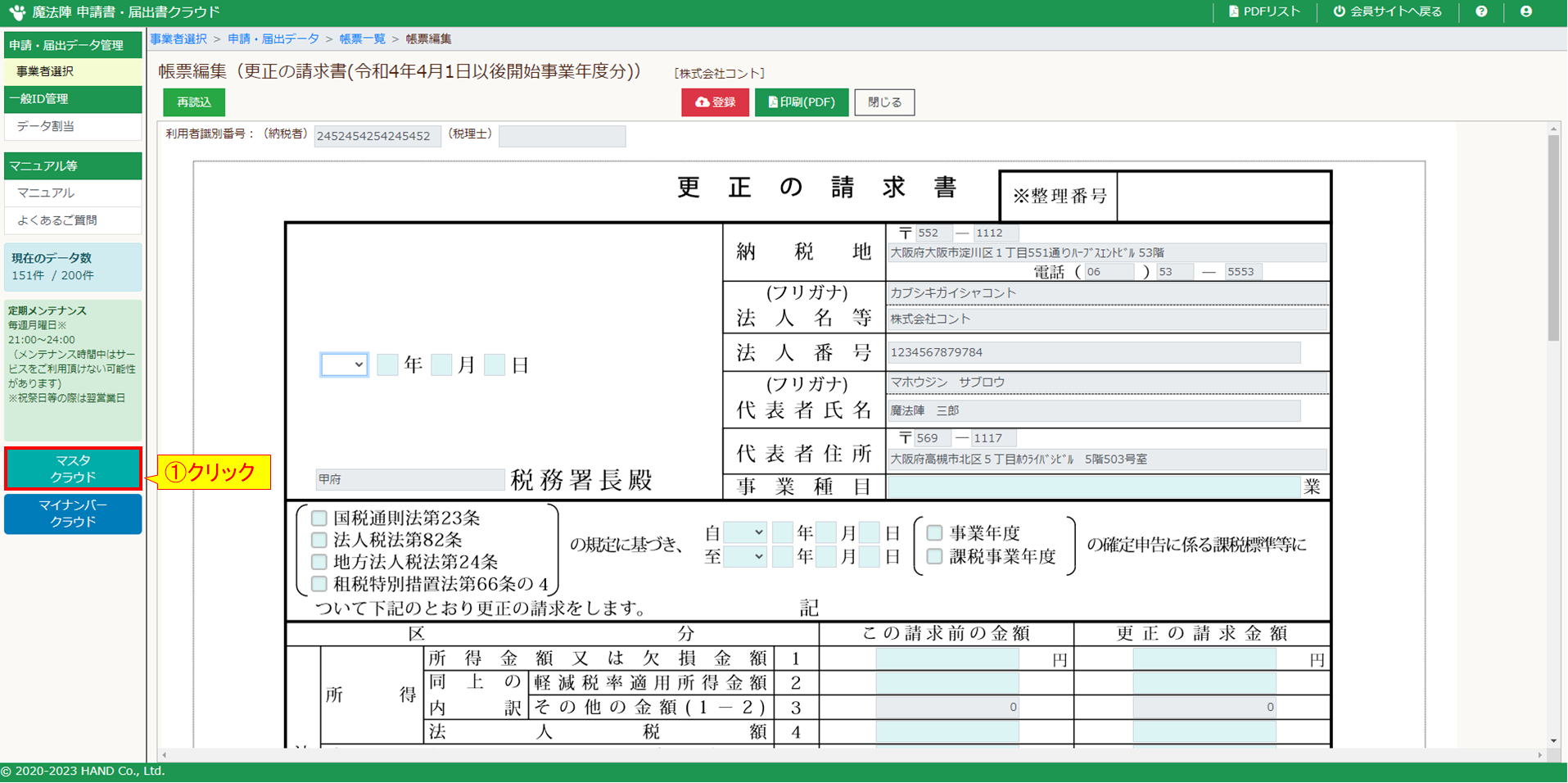
Task: Click the phone area code 06 field
Action: [1109, 272]
